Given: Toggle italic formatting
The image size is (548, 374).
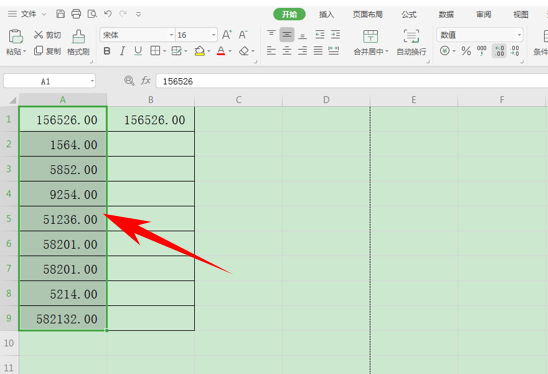Looking at the screenshot, I should coord(122,51).
